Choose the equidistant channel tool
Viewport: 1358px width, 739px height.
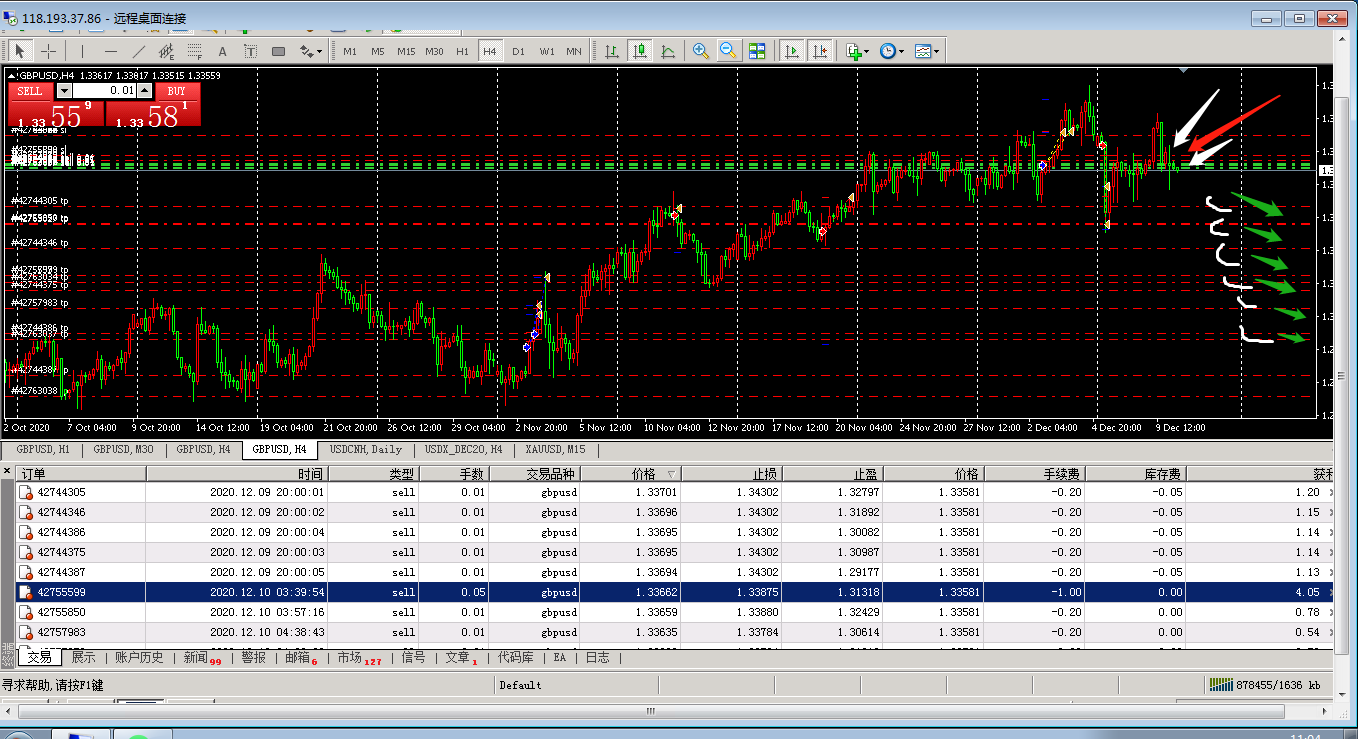(x=166, y=51)
